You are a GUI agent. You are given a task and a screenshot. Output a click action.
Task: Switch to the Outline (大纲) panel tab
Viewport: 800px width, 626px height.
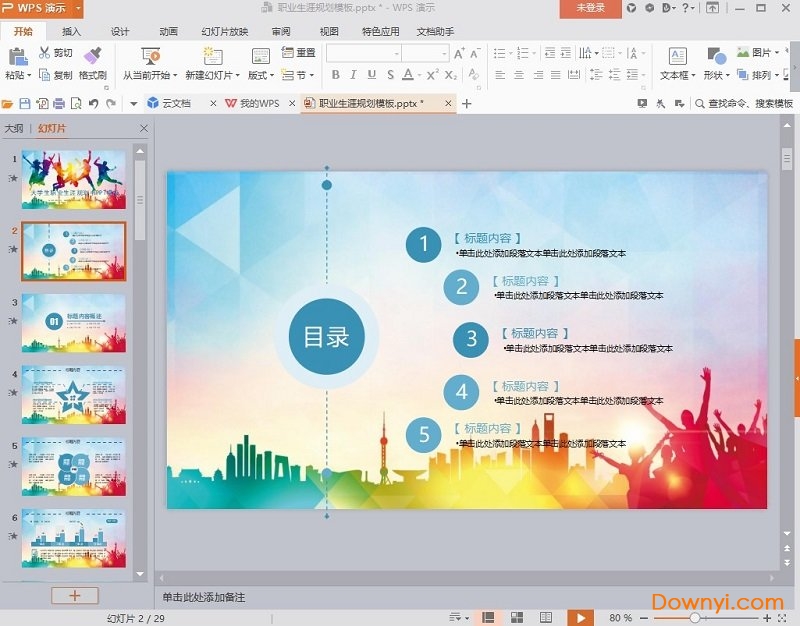tap(13, 128)
